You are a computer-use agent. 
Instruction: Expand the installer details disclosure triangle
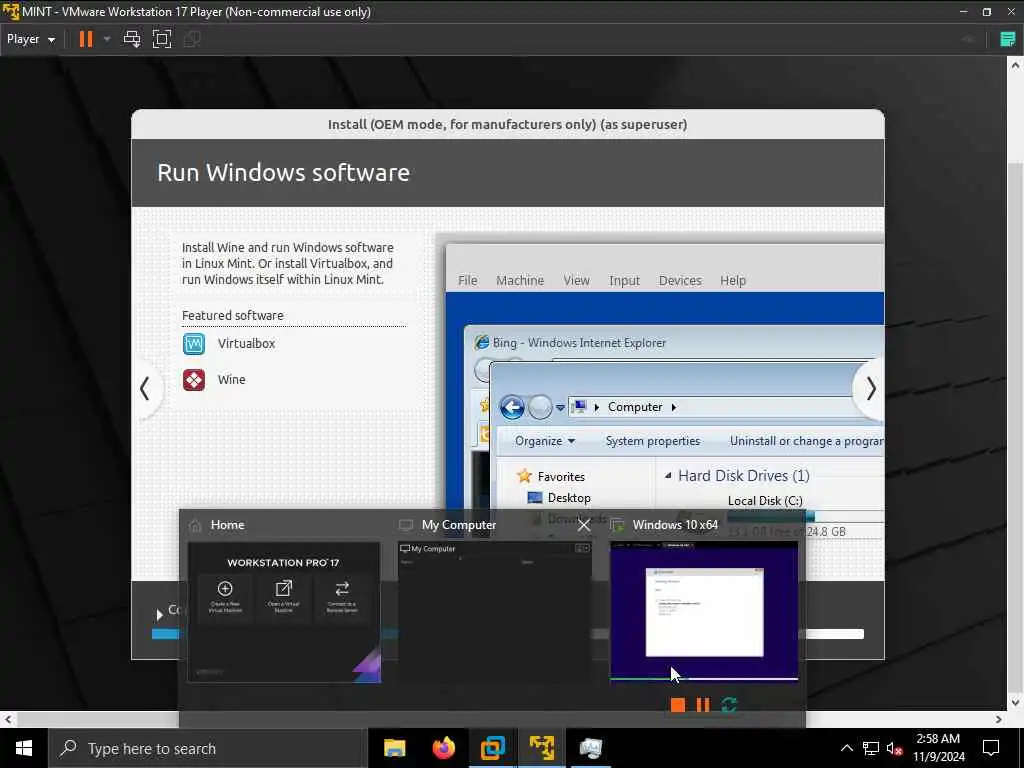point(159,615)
